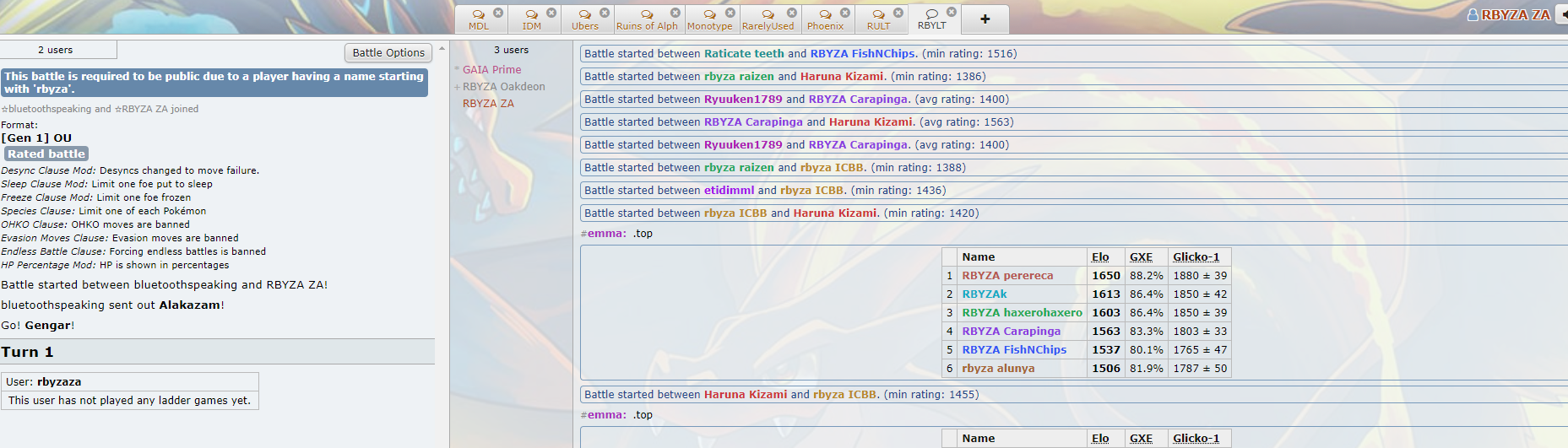Screen dimensions: 1568x448
Task: Click the sound icon at top right
Action: [1563, 14]
